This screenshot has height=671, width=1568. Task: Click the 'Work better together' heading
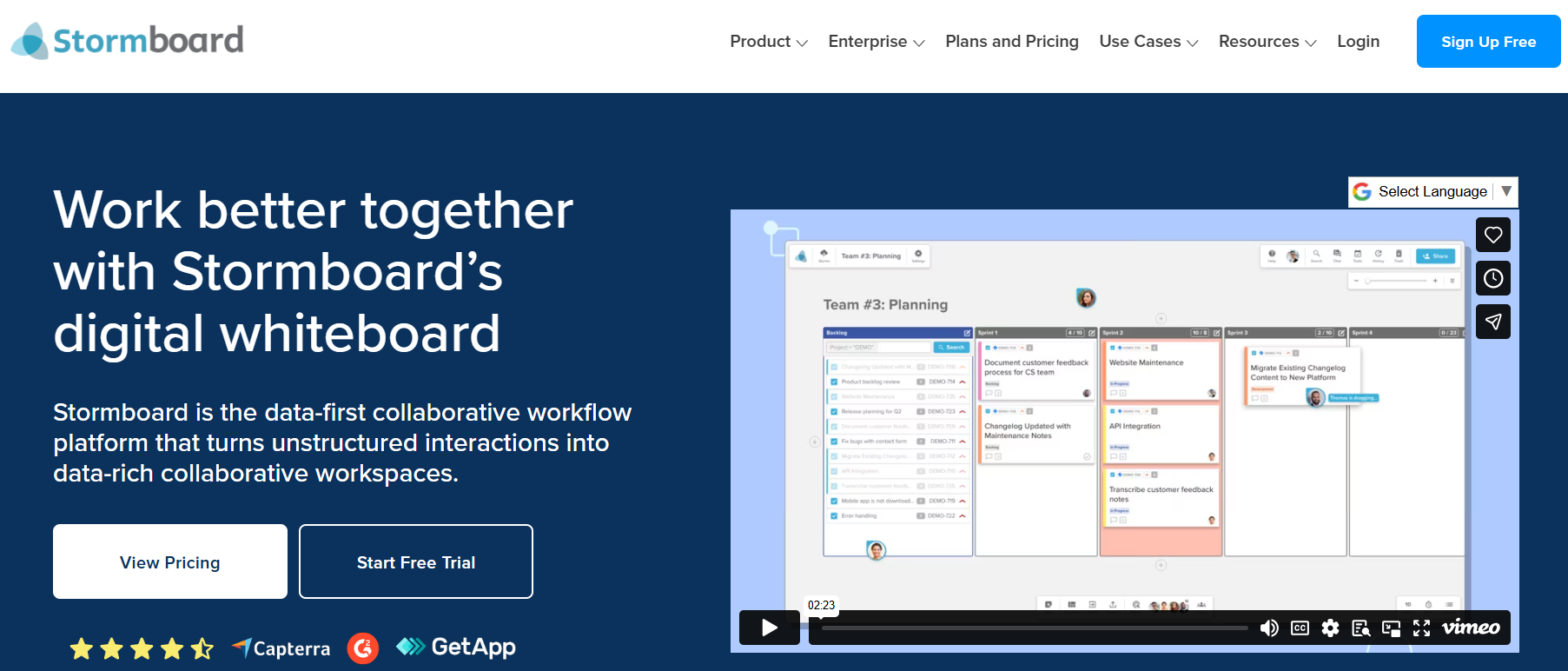pyautogui.click(x=314, y=271)
